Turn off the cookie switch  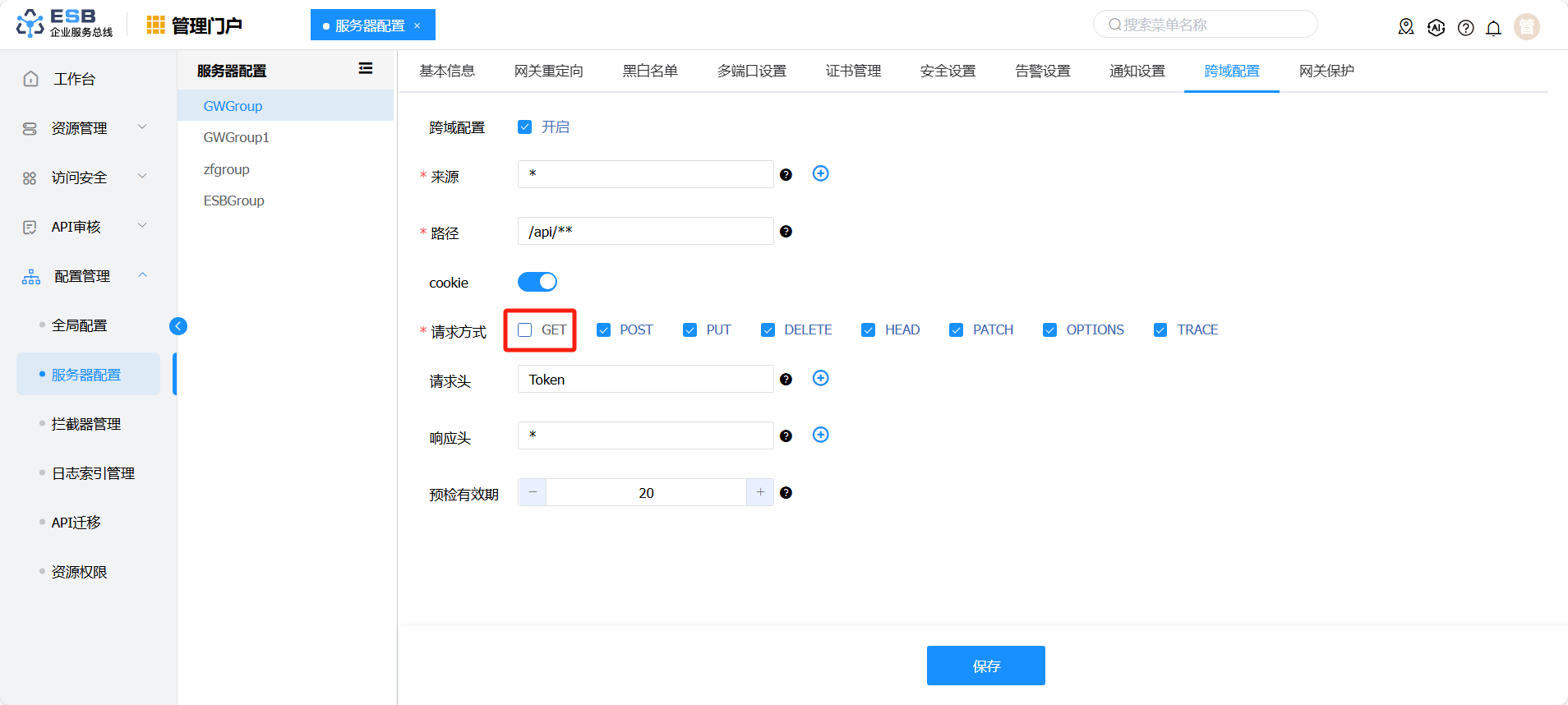[537, 282]
